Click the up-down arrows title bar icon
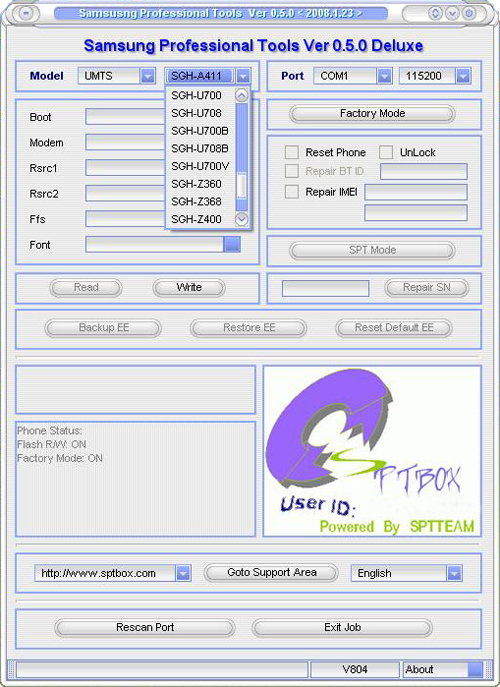 click(435, 13)
